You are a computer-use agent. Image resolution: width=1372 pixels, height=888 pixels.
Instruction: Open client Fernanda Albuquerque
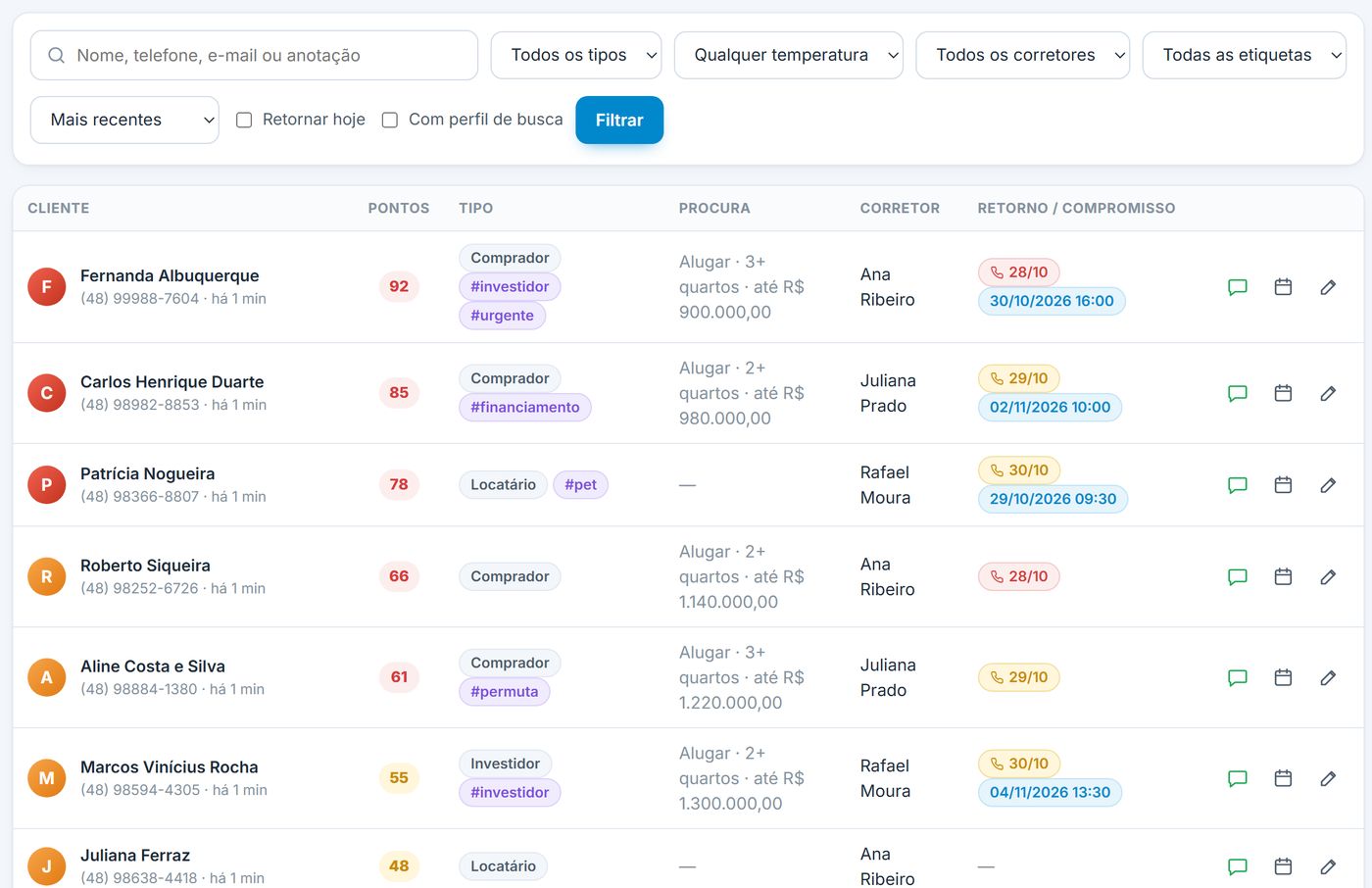point(170,275)
